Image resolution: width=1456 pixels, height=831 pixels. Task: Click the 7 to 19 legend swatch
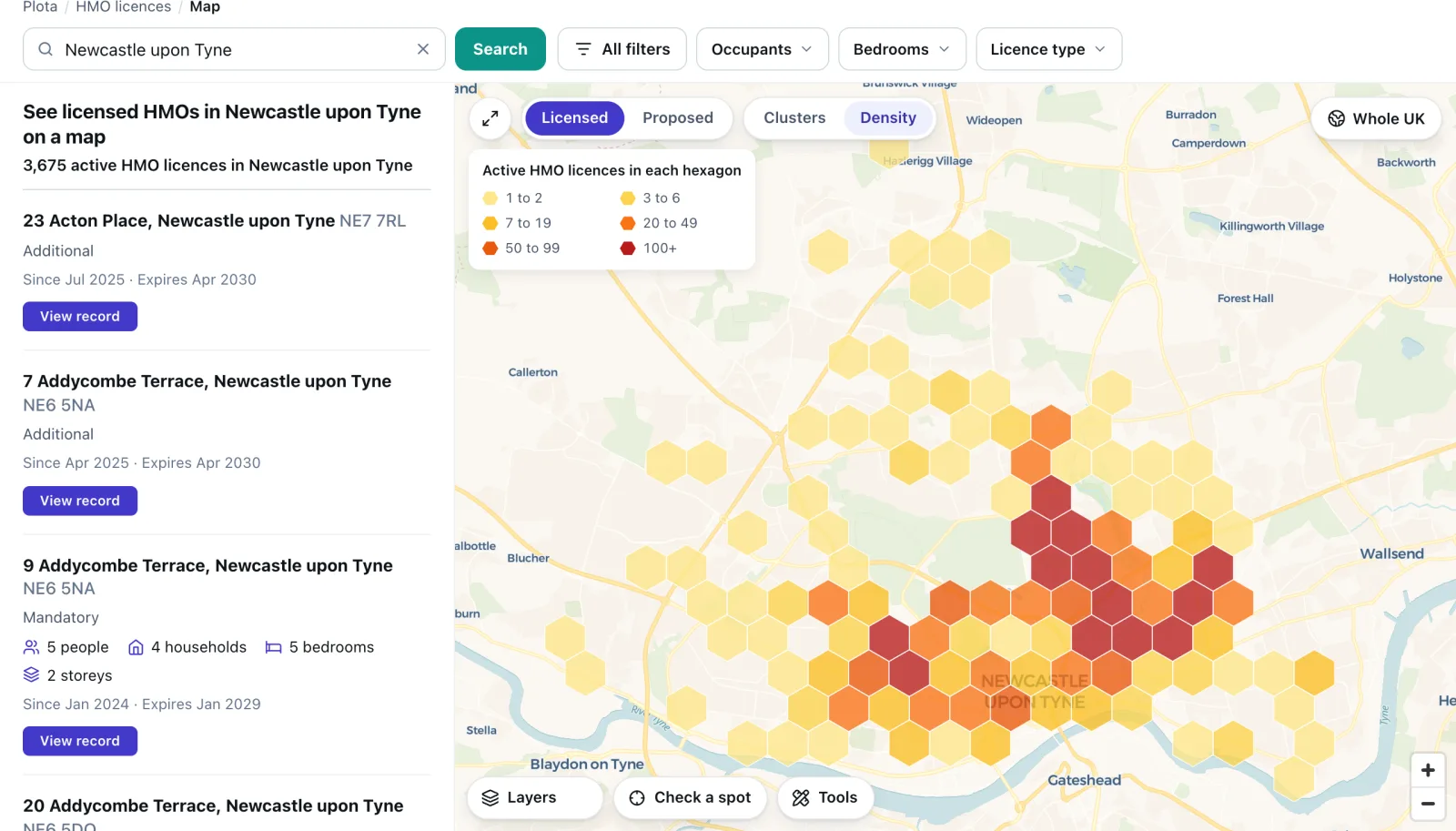490,223
